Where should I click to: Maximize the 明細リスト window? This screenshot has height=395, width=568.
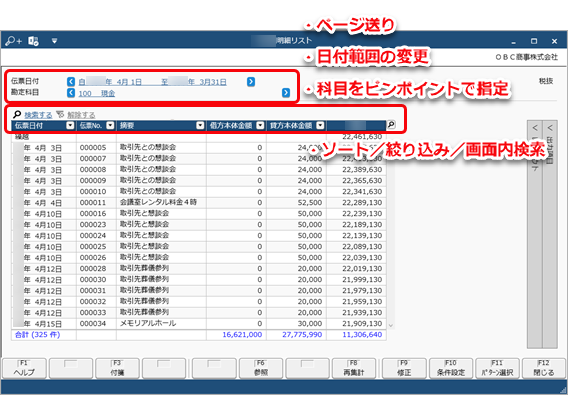pyautogui.click(x=534, y=41)
